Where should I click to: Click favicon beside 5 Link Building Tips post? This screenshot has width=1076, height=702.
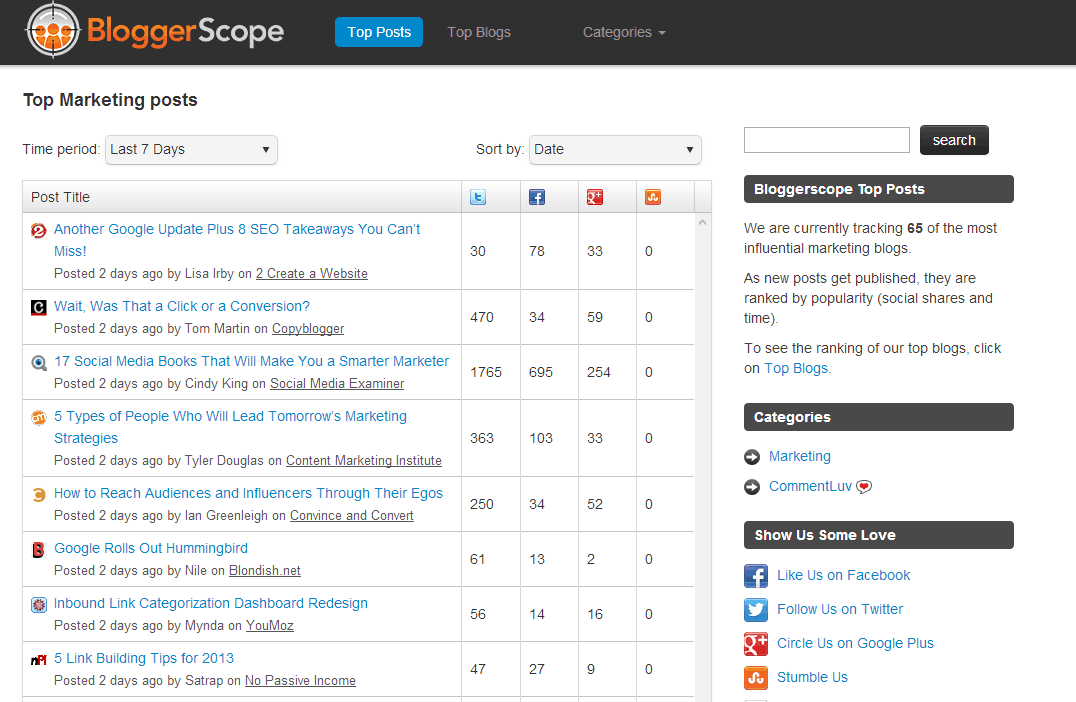tap(39, 659)
